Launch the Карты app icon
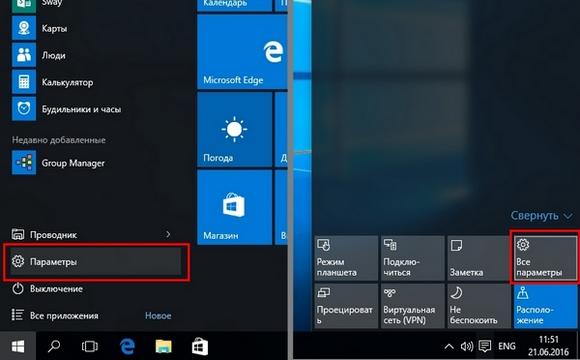 [24, 28]
